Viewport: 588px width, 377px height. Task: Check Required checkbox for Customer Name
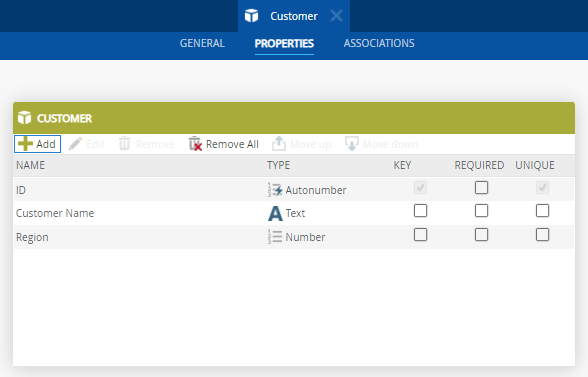[481, 211]
